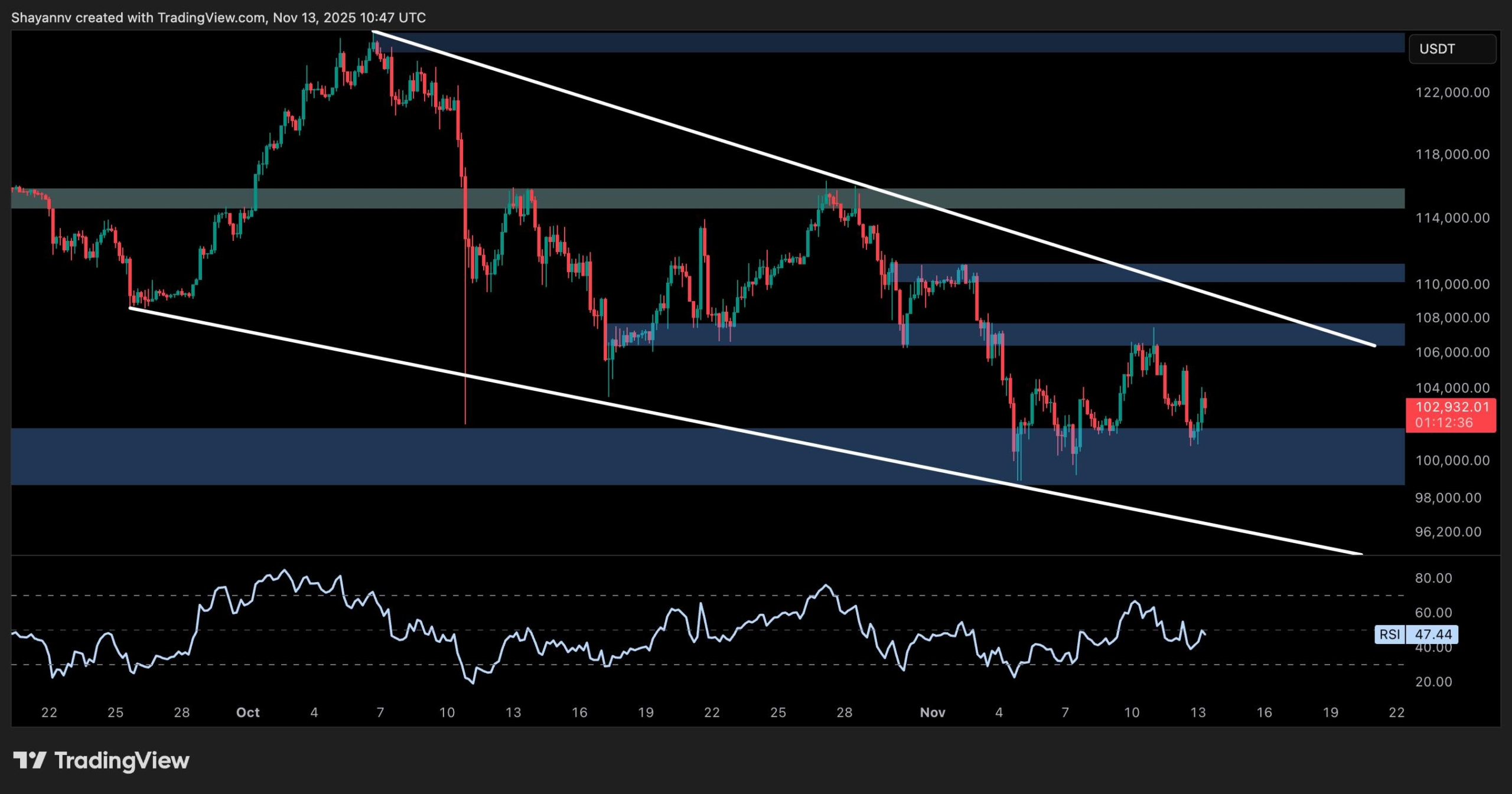Click the 22 date label at far right

coord(1396,713)
